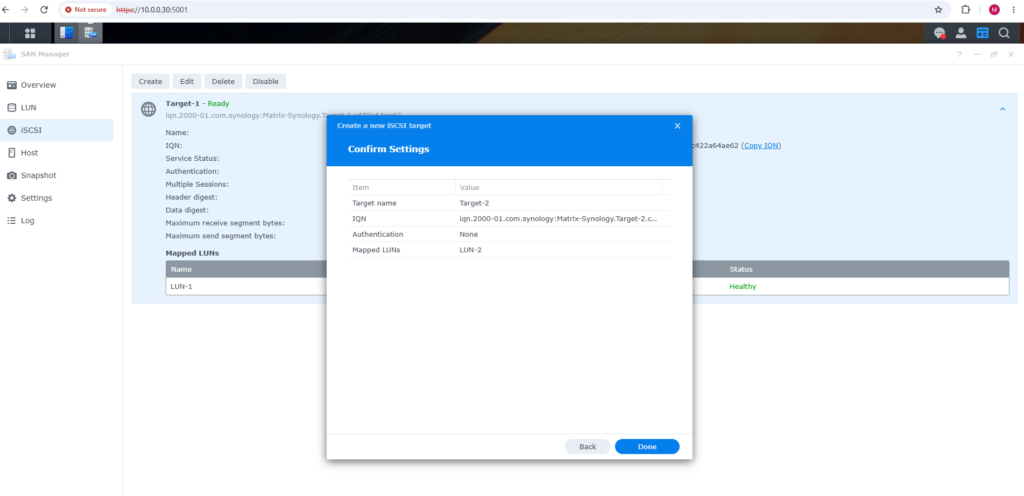
Task: Reload the browser page
Action: pos(44,10)
